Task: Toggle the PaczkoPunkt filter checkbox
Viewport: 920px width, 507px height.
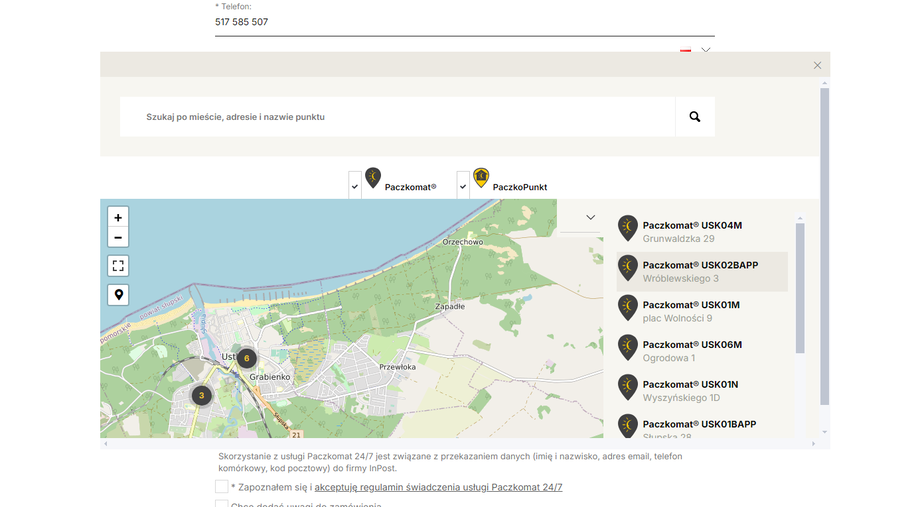Action: pyautogui.click(x=463, y=186)
